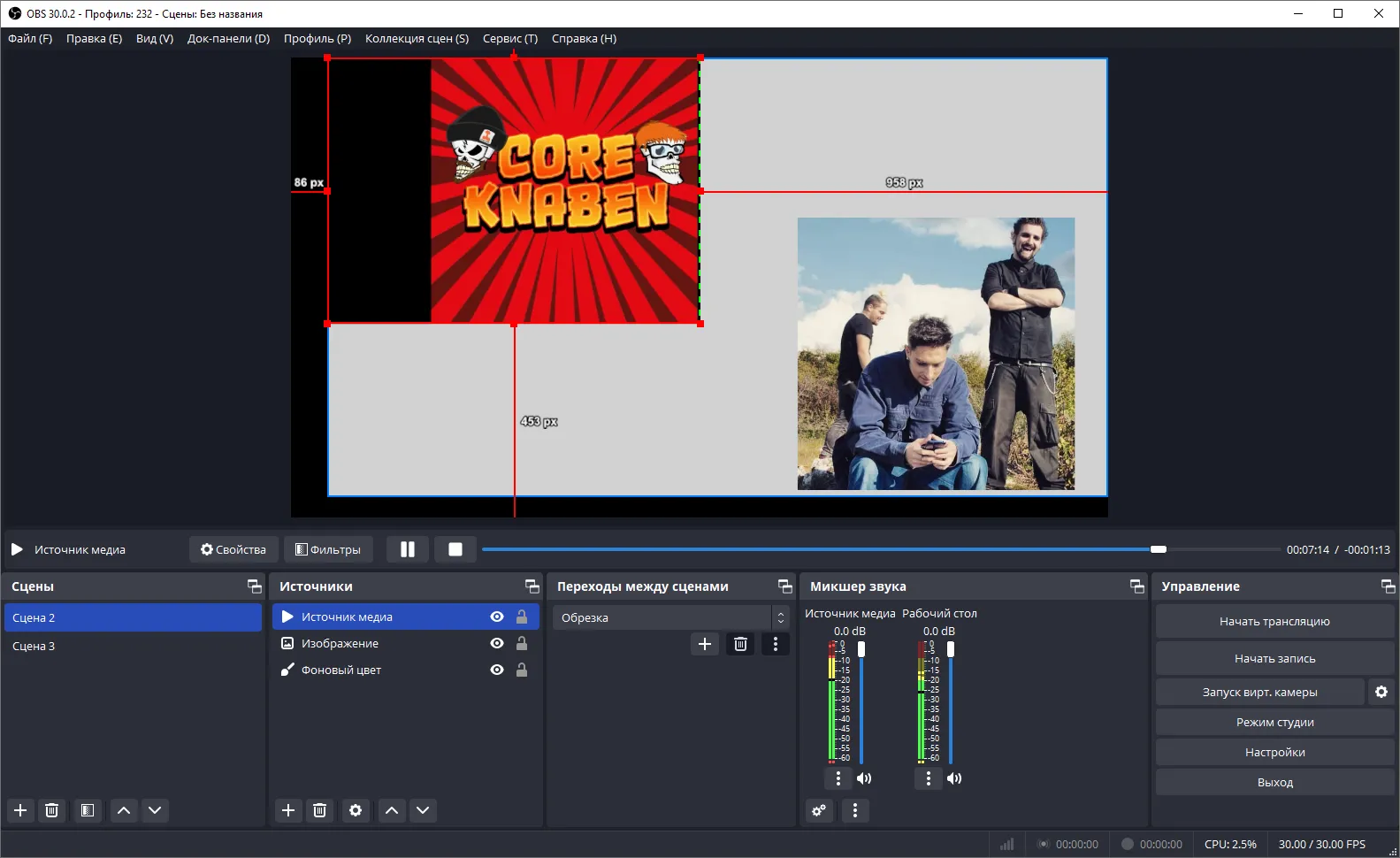Click Выход button

(x=1274, y=782)
